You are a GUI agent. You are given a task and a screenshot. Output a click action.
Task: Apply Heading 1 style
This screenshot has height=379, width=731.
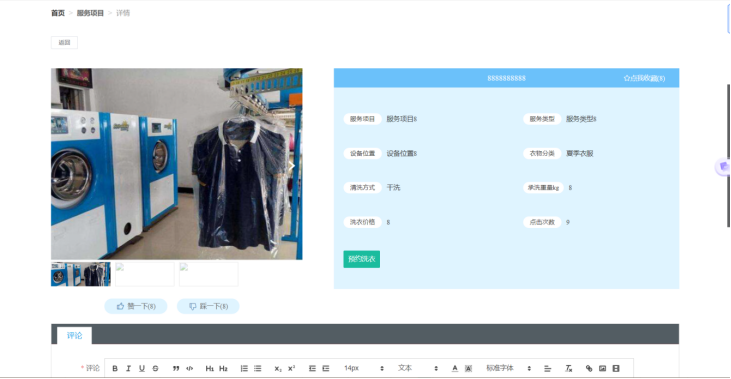tap(210, 368)
